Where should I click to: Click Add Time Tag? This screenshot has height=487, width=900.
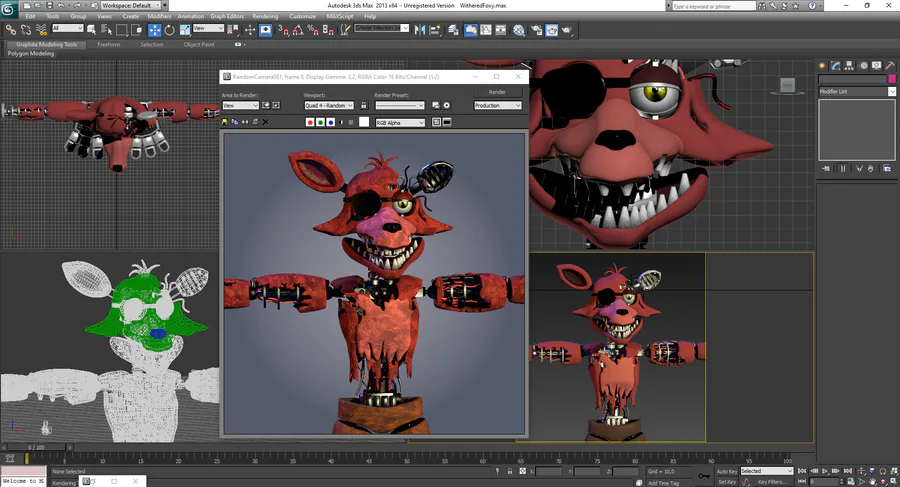[x=664, y=483]
